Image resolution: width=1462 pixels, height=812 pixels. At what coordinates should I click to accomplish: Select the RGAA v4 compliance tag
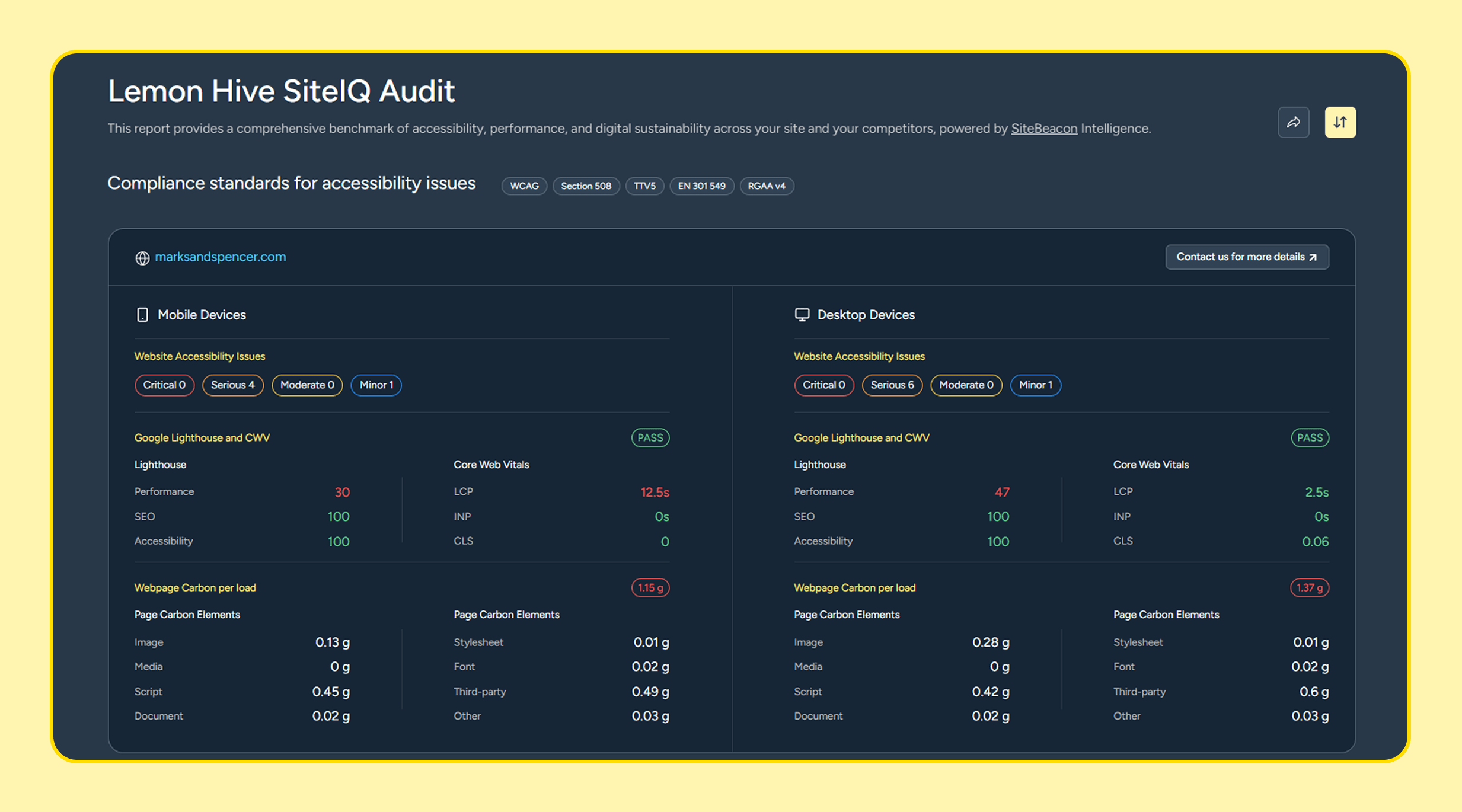pyautogui.click(x=767, y=186)
